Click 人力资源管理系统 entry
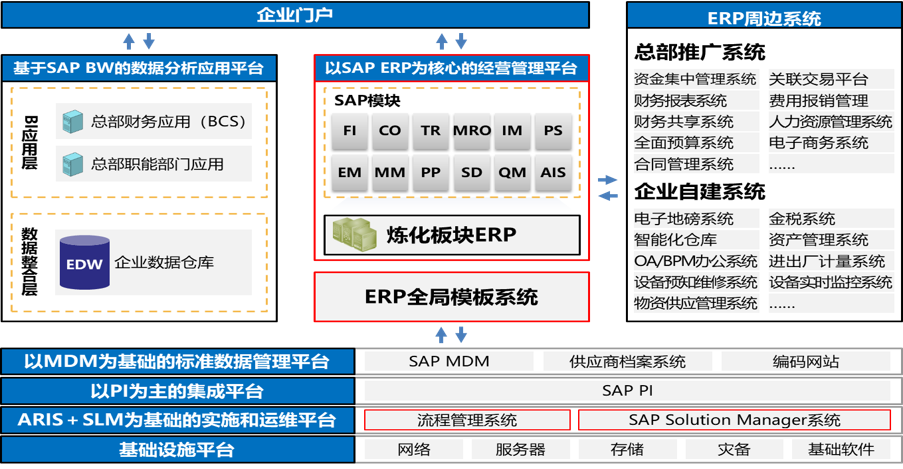903x469 pixels. point(830,122)
